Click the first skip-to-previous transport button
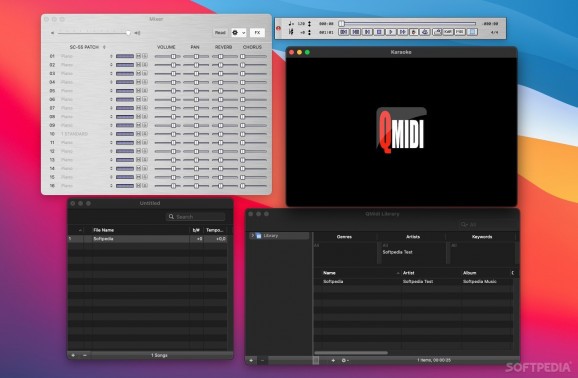This screenshot has height=378, width=578. coord(344,32)
